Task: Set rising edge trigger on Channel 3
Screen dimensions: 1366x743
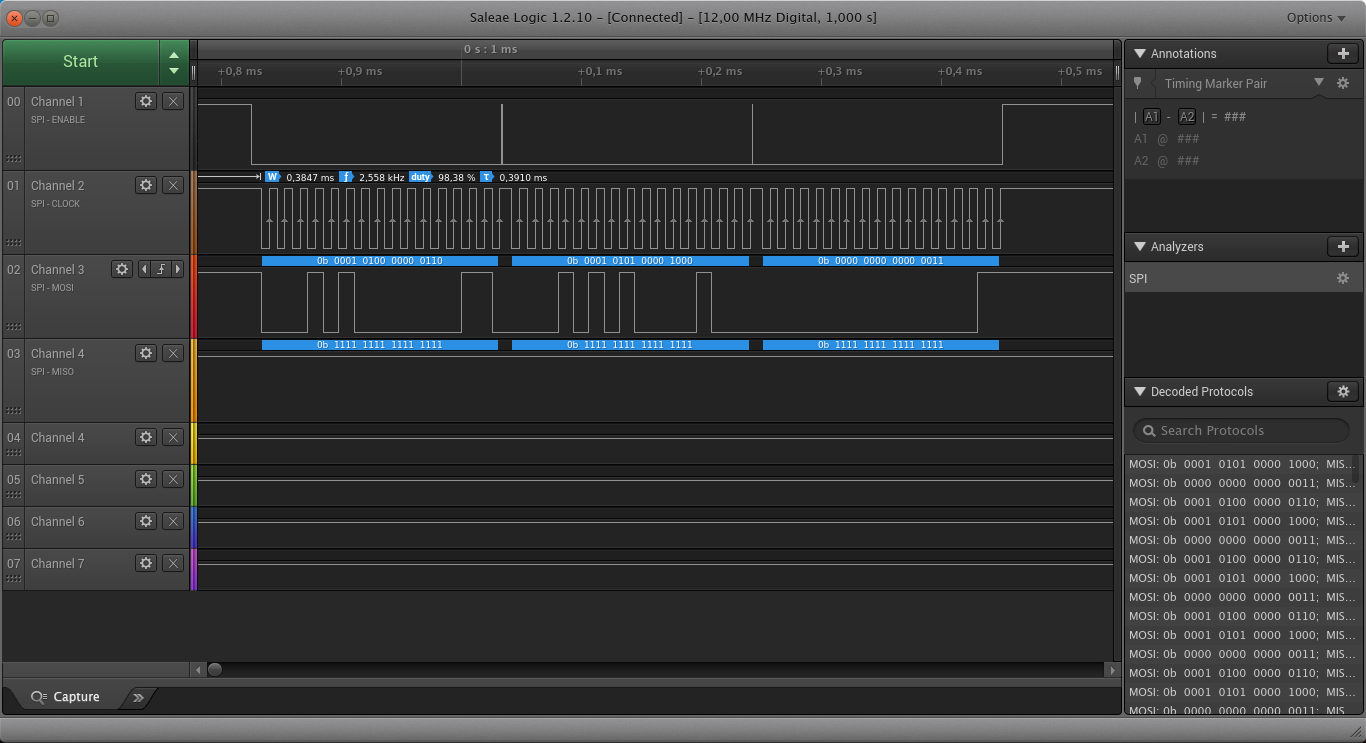Action: (x=160, y=269)
